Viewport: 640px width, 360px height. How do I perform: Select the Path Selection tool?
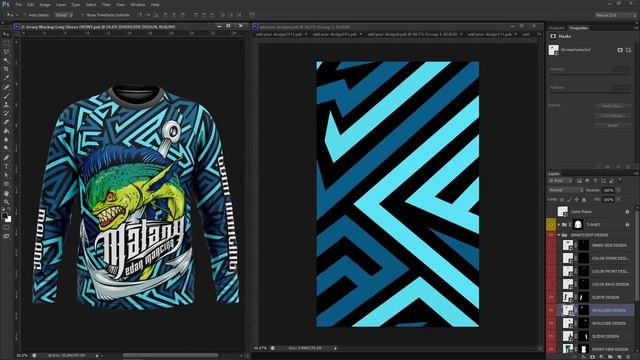(6, 175)
